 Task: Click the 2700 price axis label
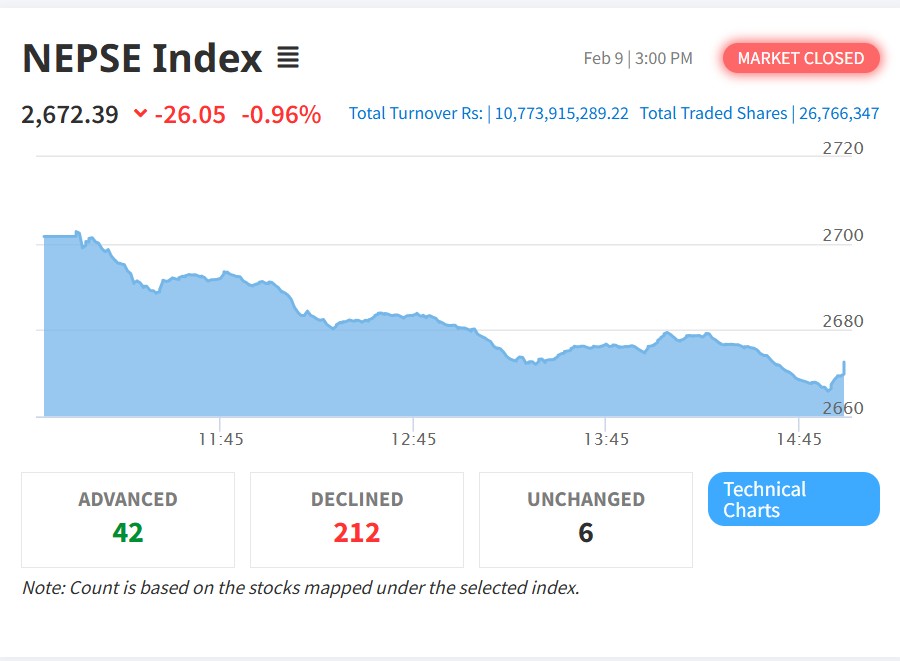pos(843,235)
